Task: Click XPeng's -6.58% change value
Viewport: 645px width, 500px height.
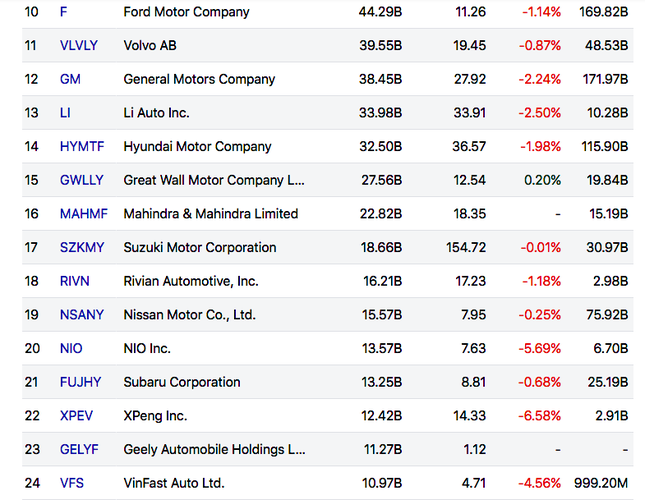Action: 541,415
